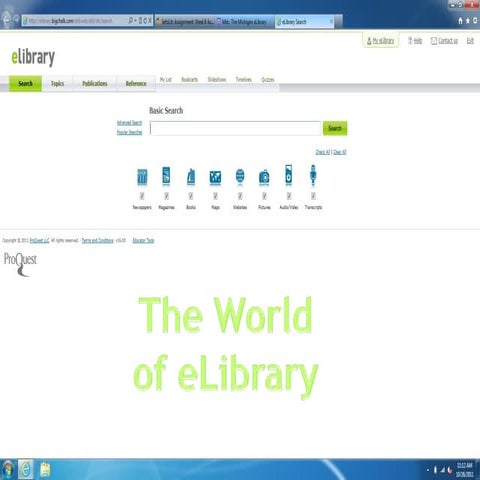
Task: Open the Topics tab
Action: 57,83
